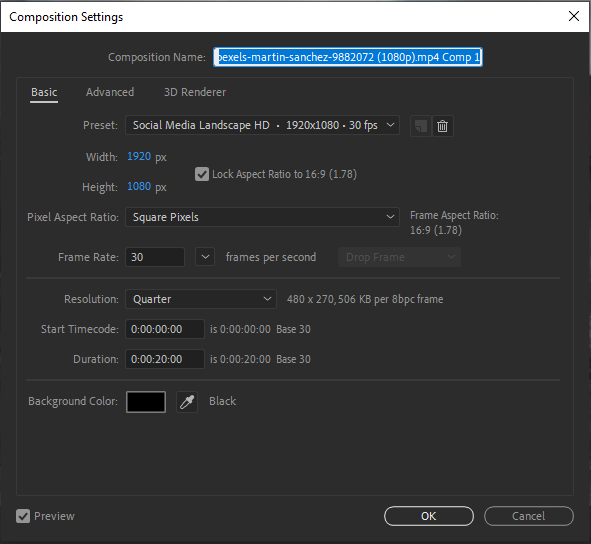591x544 pixels.
Task: Click the Frame Rate value field
Action: coord(155,257)
